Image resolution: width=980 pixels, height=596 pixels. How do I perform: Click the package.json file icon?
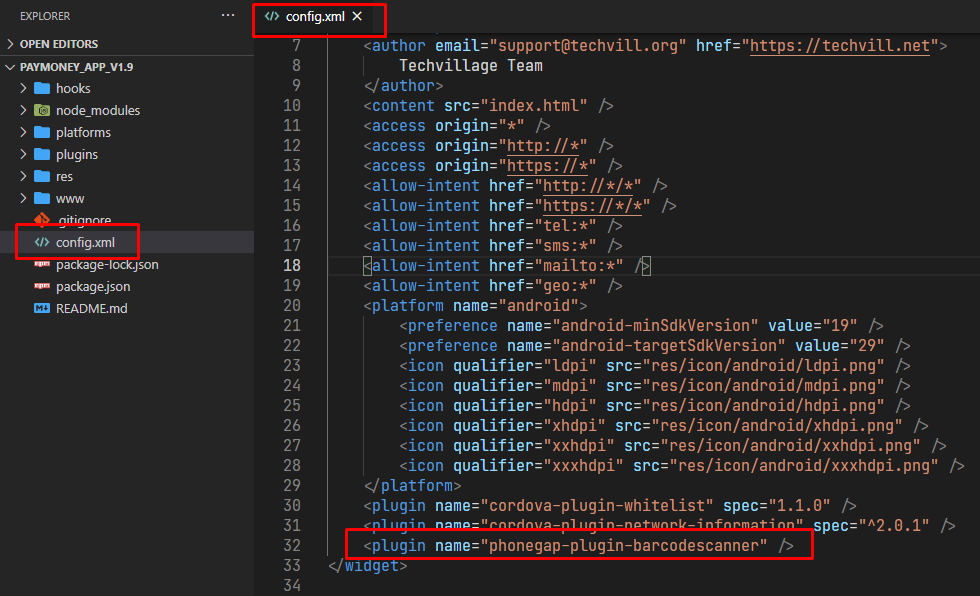point(42,287)
